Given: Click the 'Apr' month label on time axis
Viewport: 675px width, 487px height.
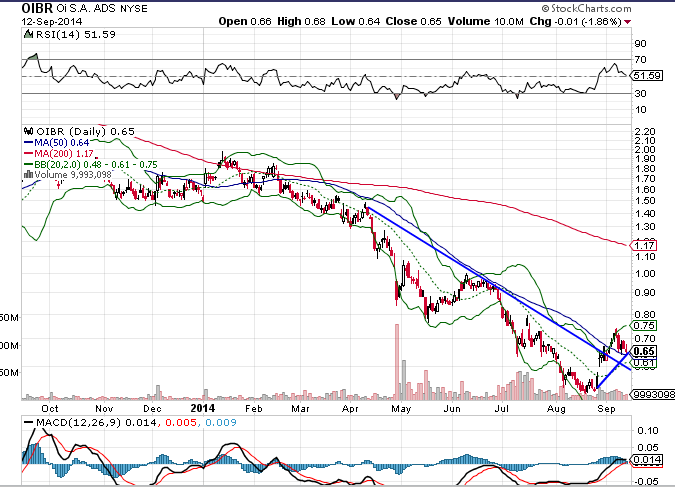Looking at the screenshot, I should (x=350, y=408).
